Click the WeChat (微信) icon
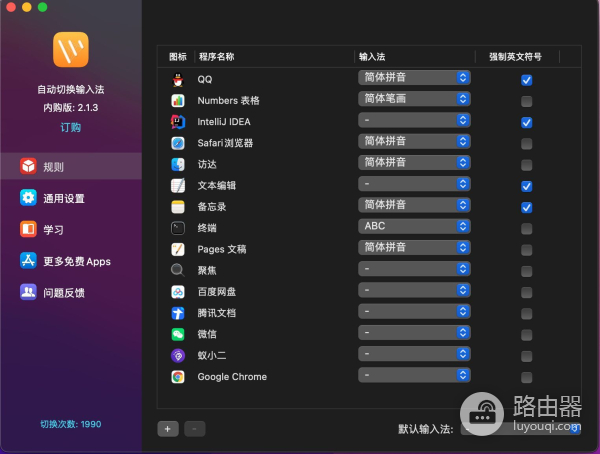This screenshot has width=600, height=454. coord(178,335)
